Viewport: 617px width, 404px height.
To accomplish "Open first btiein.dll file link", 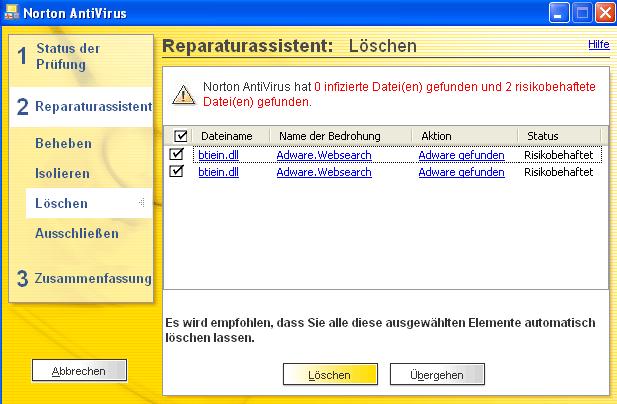I will (x=218, y=155).
